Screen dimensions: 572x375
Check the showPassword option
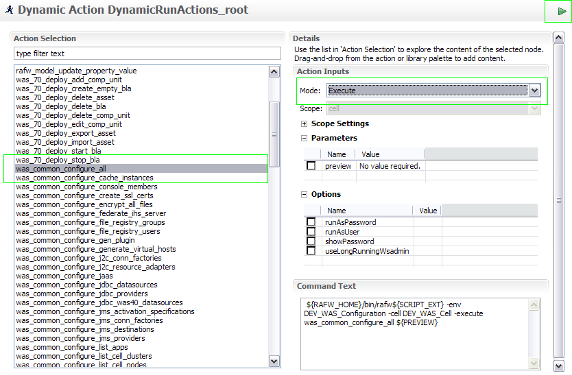[x=311, y=241]
